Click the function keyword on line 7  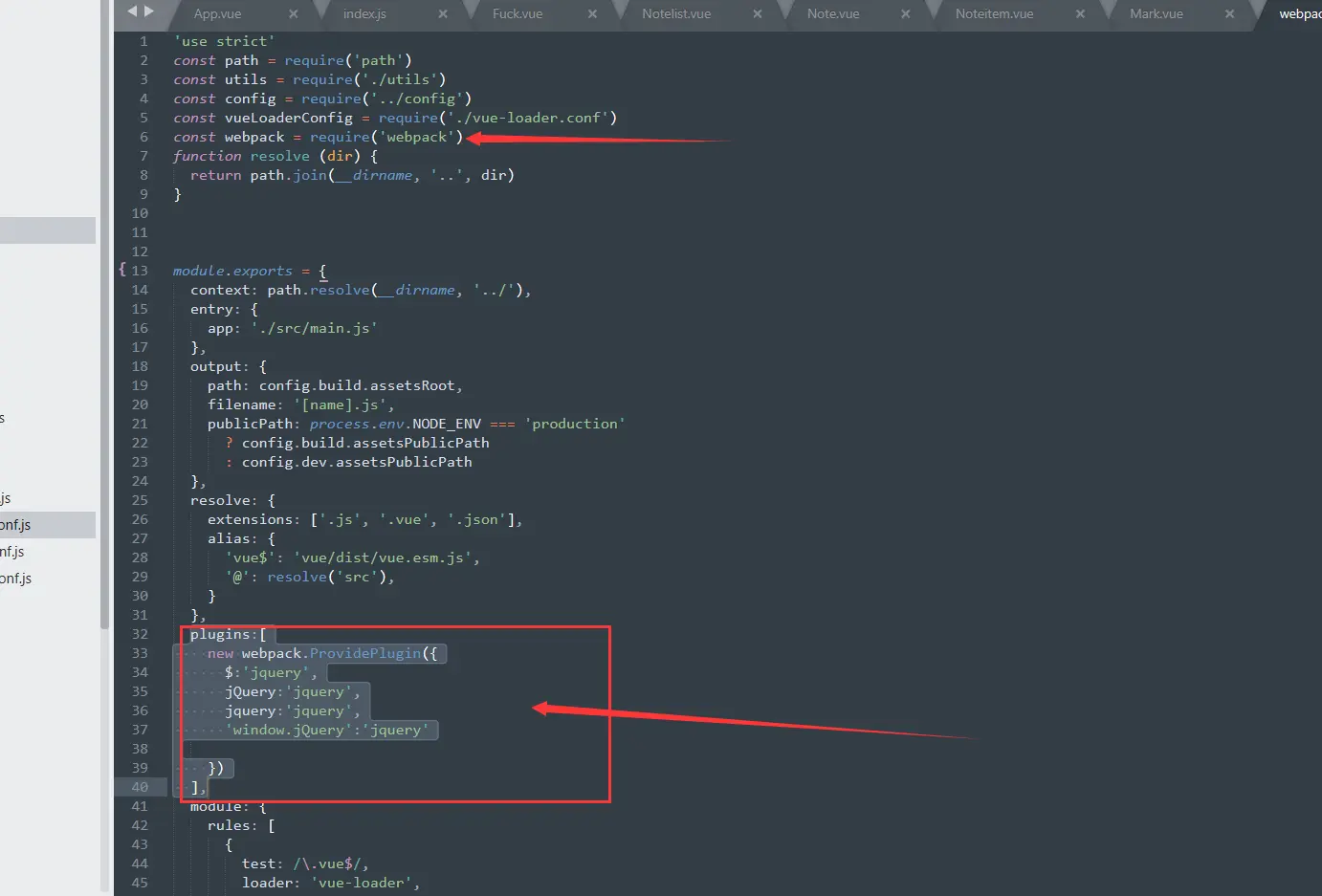207,156
